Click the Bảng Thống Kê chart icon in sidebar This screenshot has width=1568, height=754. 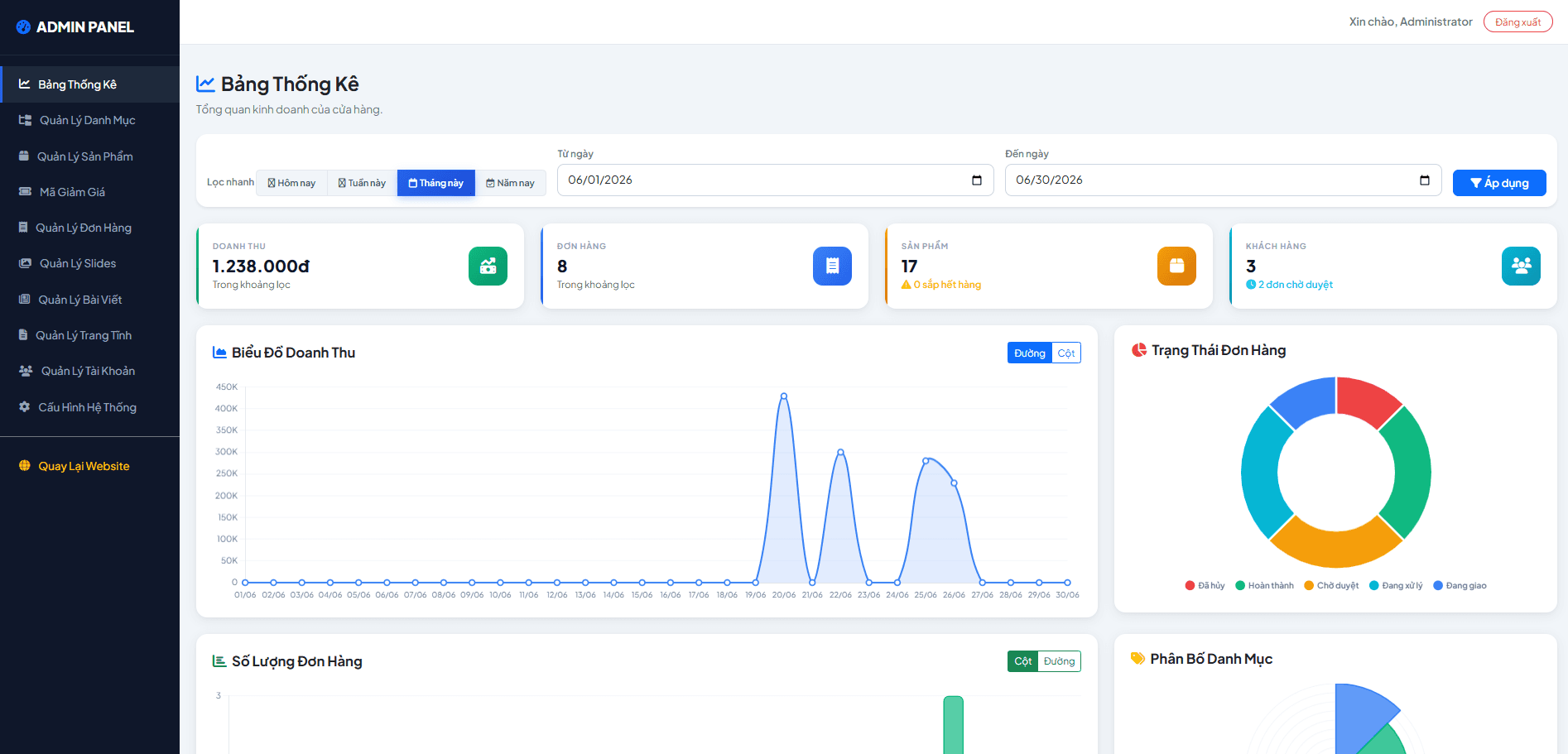(25, 84)
